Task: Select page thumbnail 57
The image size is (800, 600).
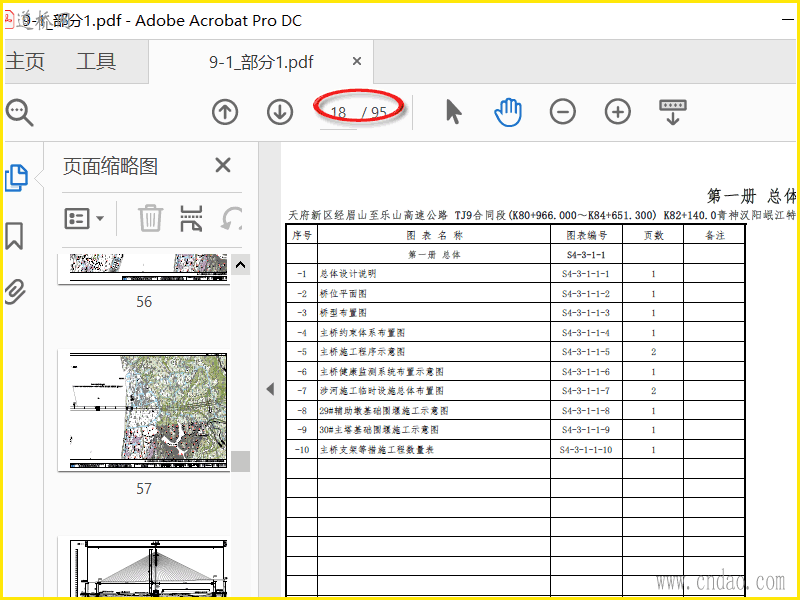Action: click(x=143, y=410)
